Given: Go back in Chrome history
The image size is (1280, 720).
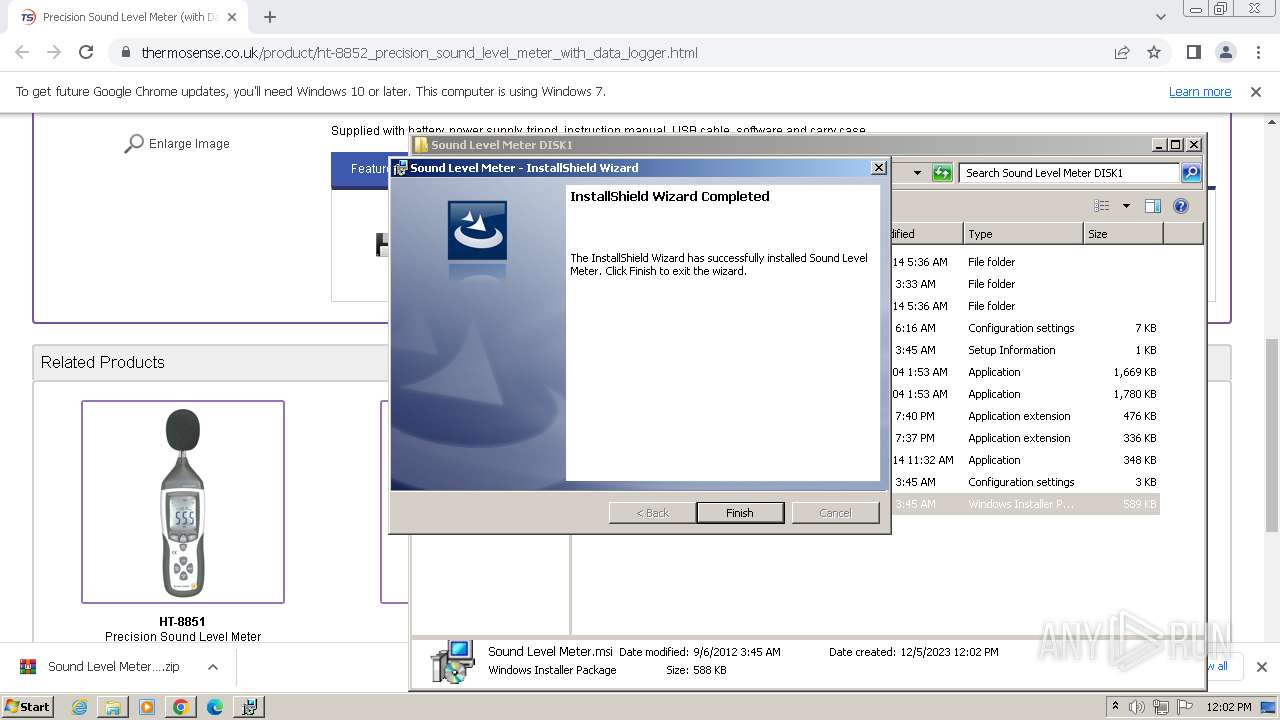Looking at the screenshot, I should (22, 52).
